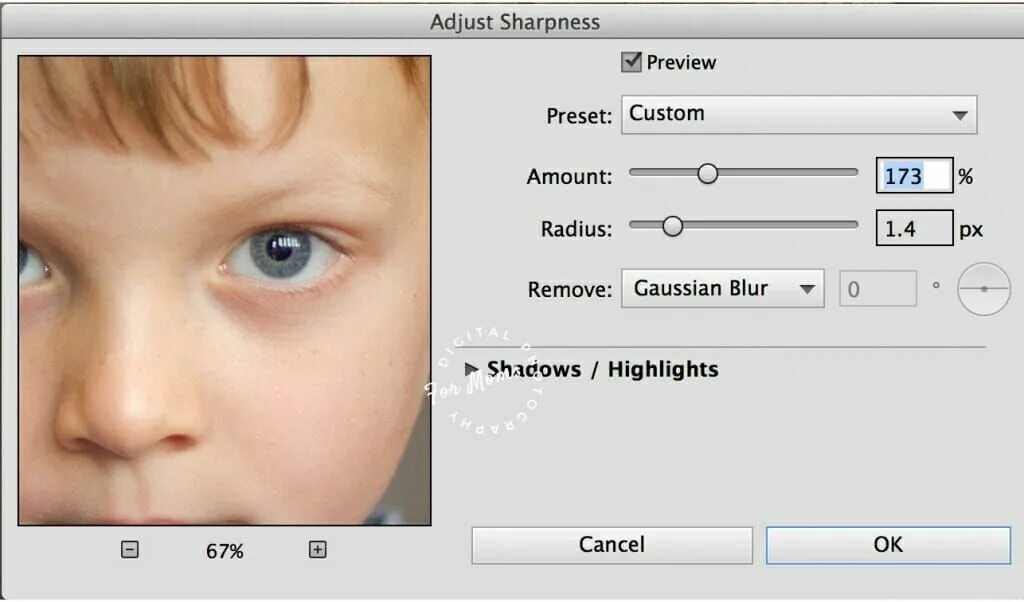Open the Custom preset combo box
Viewport: 1024px width, 602px height.
(799, 115)
